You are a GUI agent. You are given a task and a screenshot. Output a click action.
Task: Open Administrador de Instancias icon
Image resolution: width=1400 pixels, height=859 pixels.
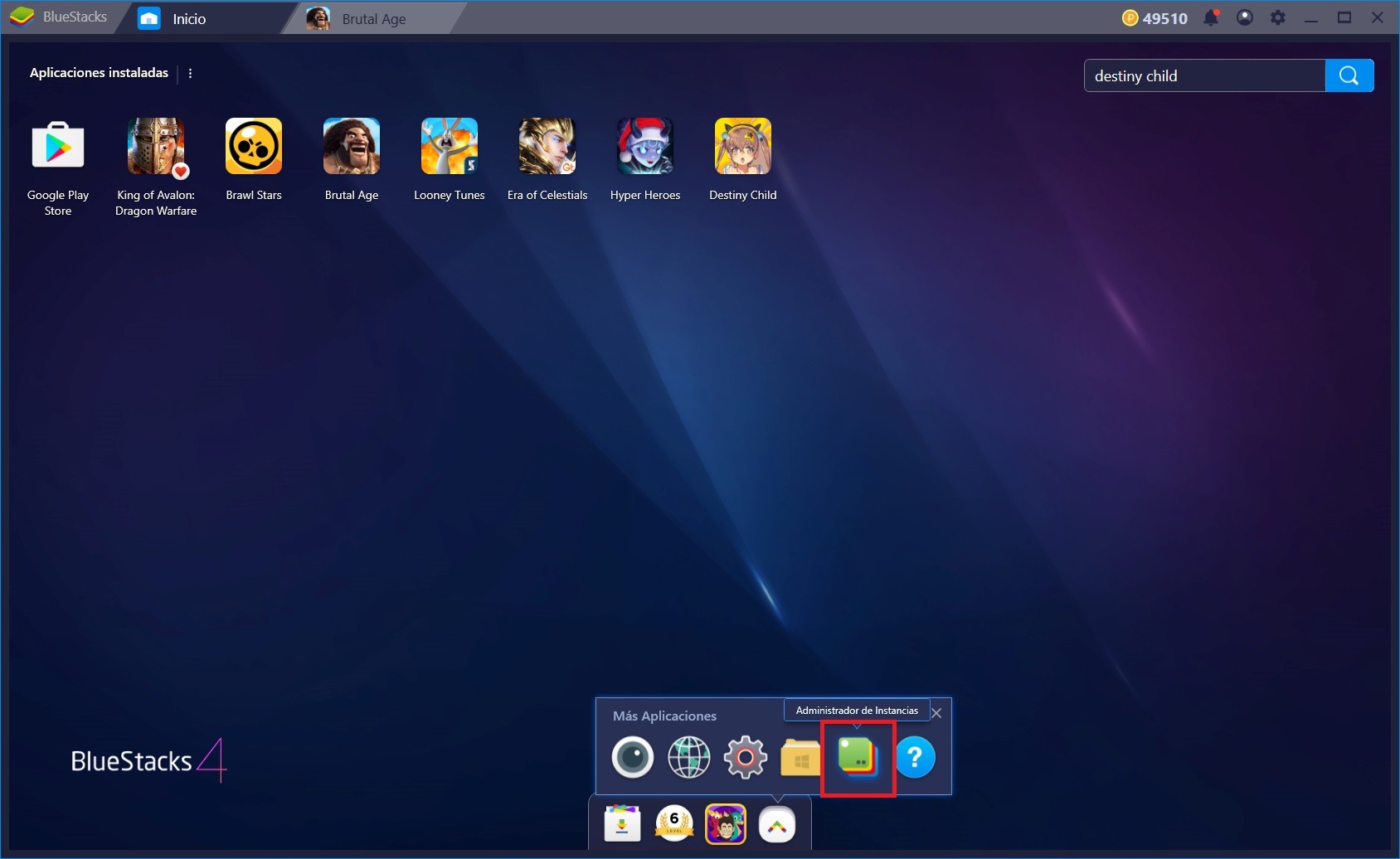click(x=858, y=757)
